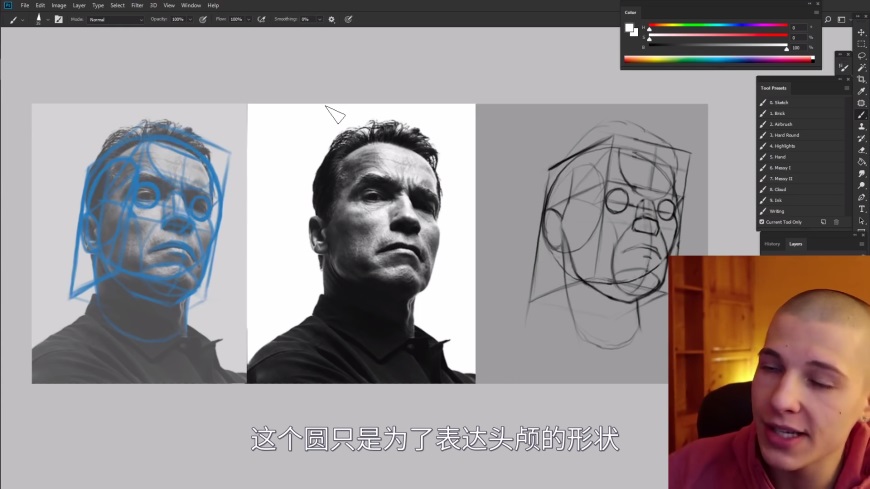Select the Pen tool

861,197
